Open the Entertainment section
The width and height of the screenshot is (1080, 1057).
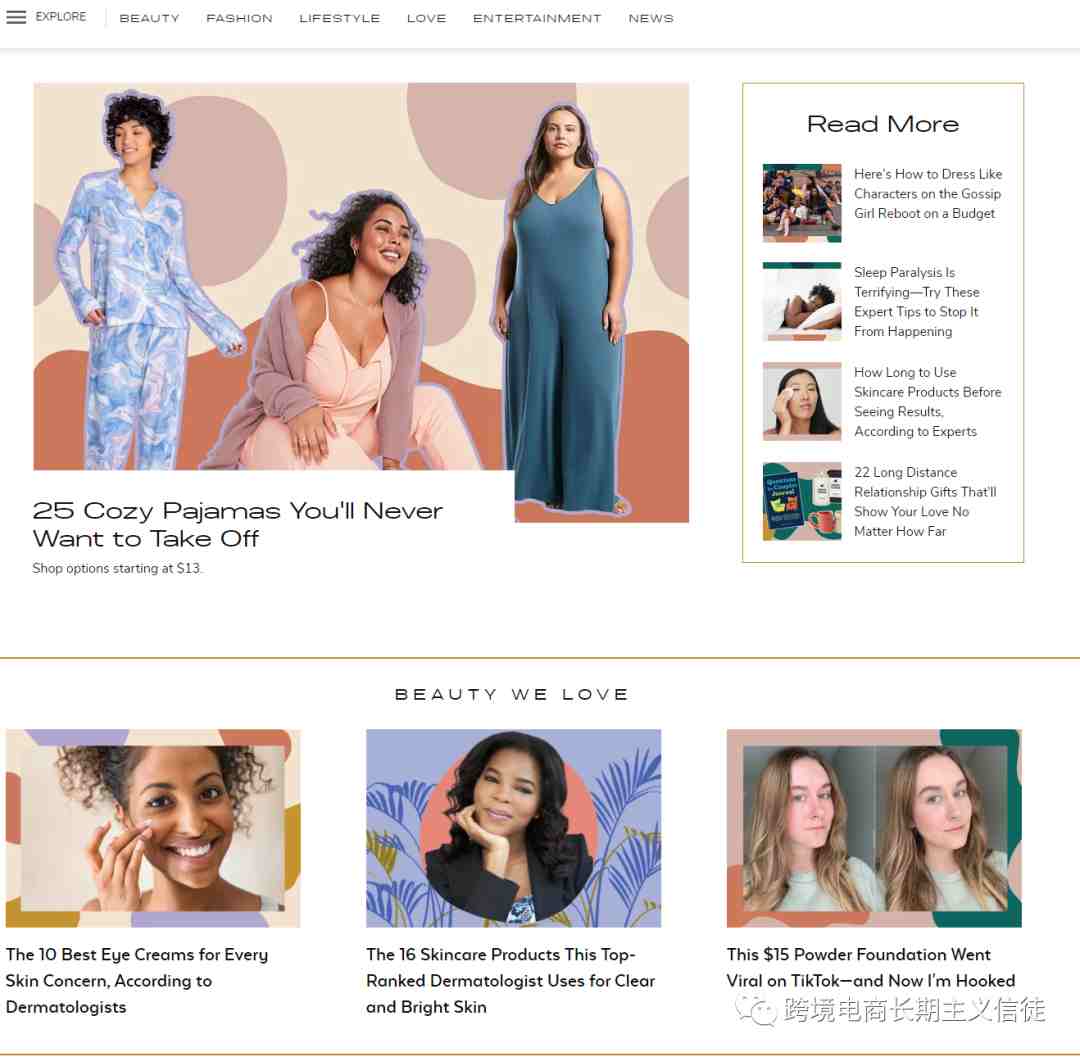(537, 19)
